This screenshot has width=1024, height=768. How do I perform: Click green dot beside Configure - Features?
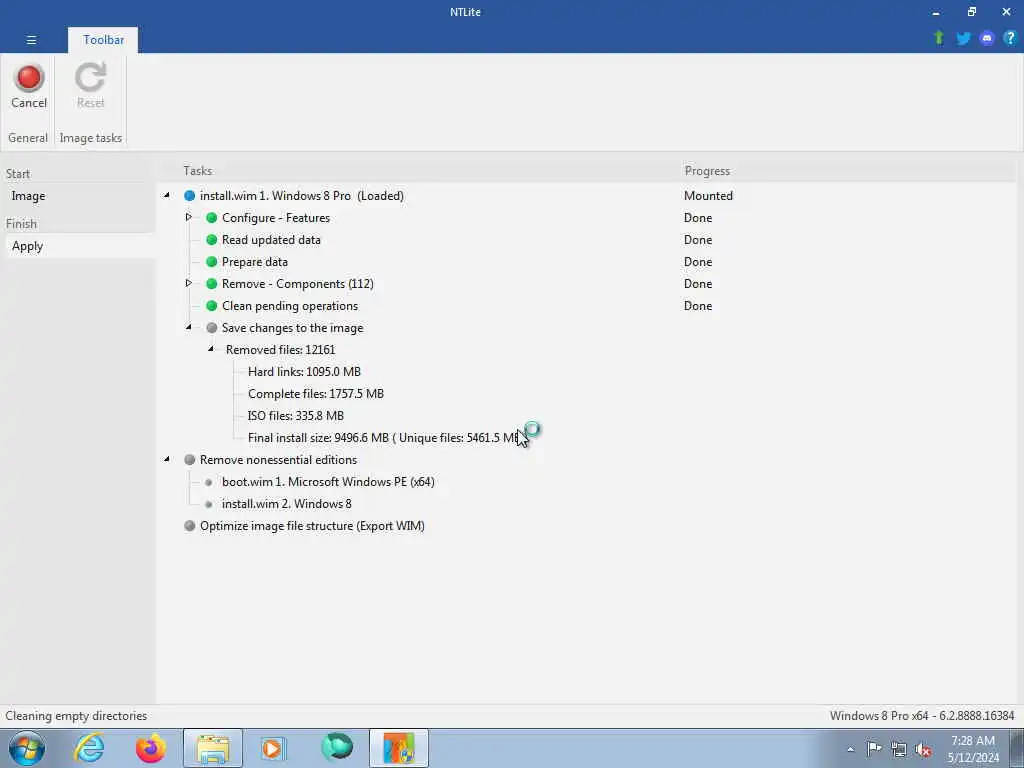click(212, 217)
